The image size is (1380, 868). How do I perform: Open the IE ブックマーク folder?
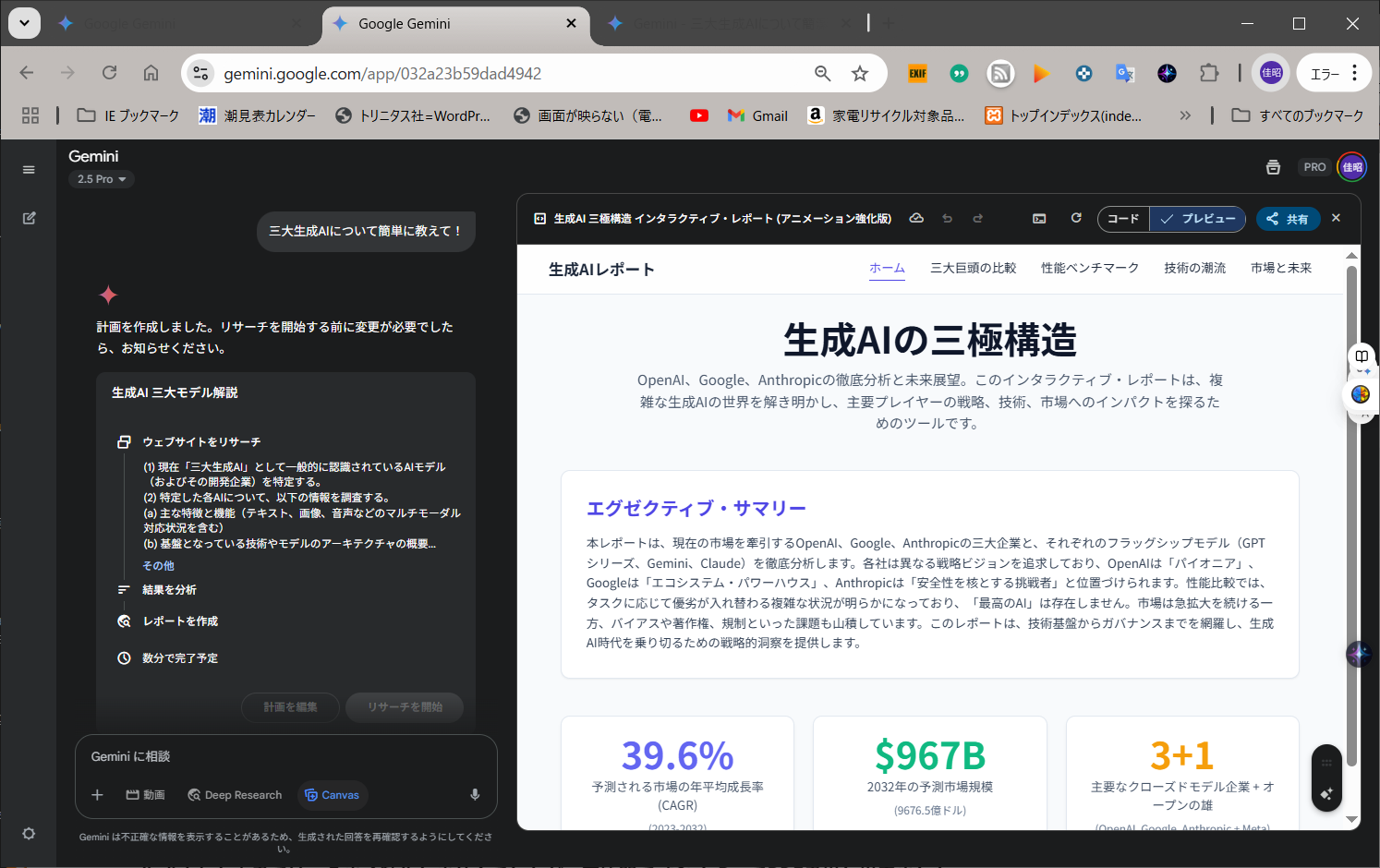[128, 115]
